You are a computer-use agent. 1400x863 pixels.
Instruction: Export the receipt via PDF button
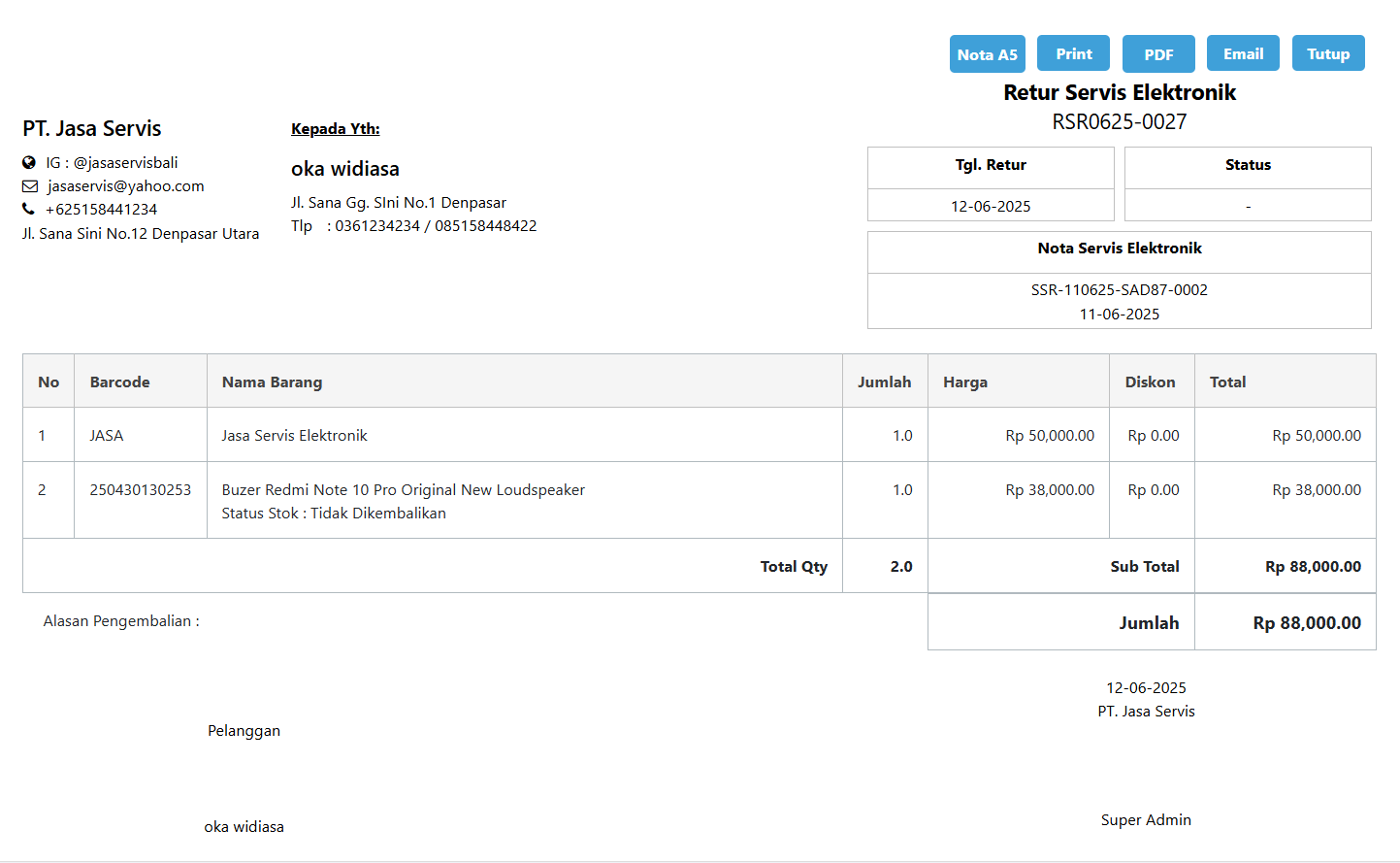pyautogui.click(x=1157, y=54)
